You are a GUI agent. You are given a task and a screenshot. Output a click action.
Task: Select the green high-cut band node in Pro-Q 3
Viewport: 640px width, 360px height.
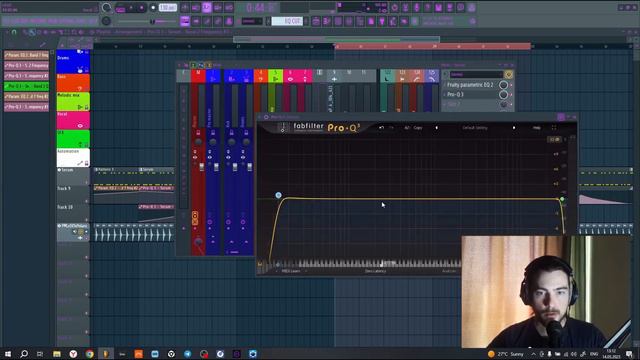(562, 199)
